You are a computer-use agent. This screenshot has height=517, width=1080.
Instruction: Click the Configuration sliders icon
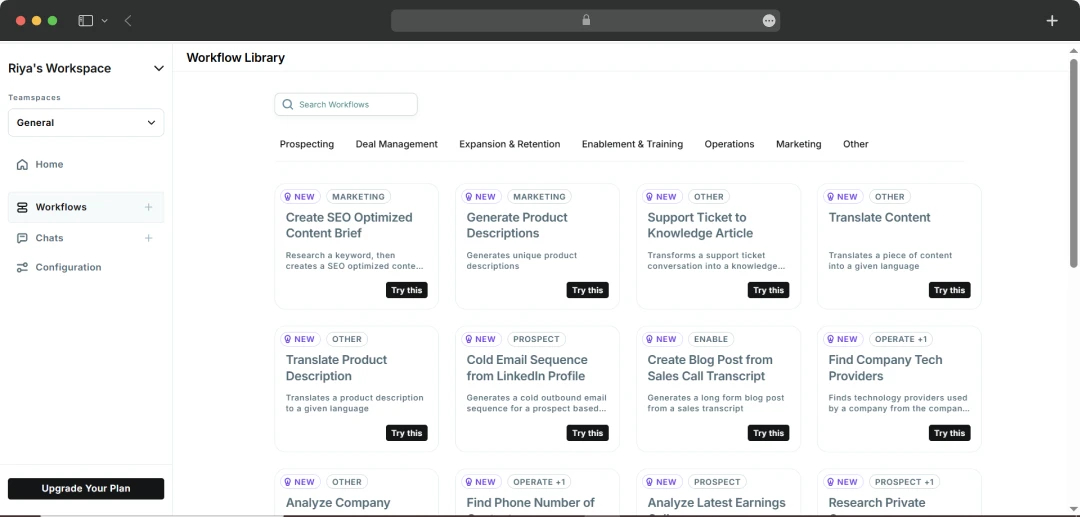click(x=23, y=268)
